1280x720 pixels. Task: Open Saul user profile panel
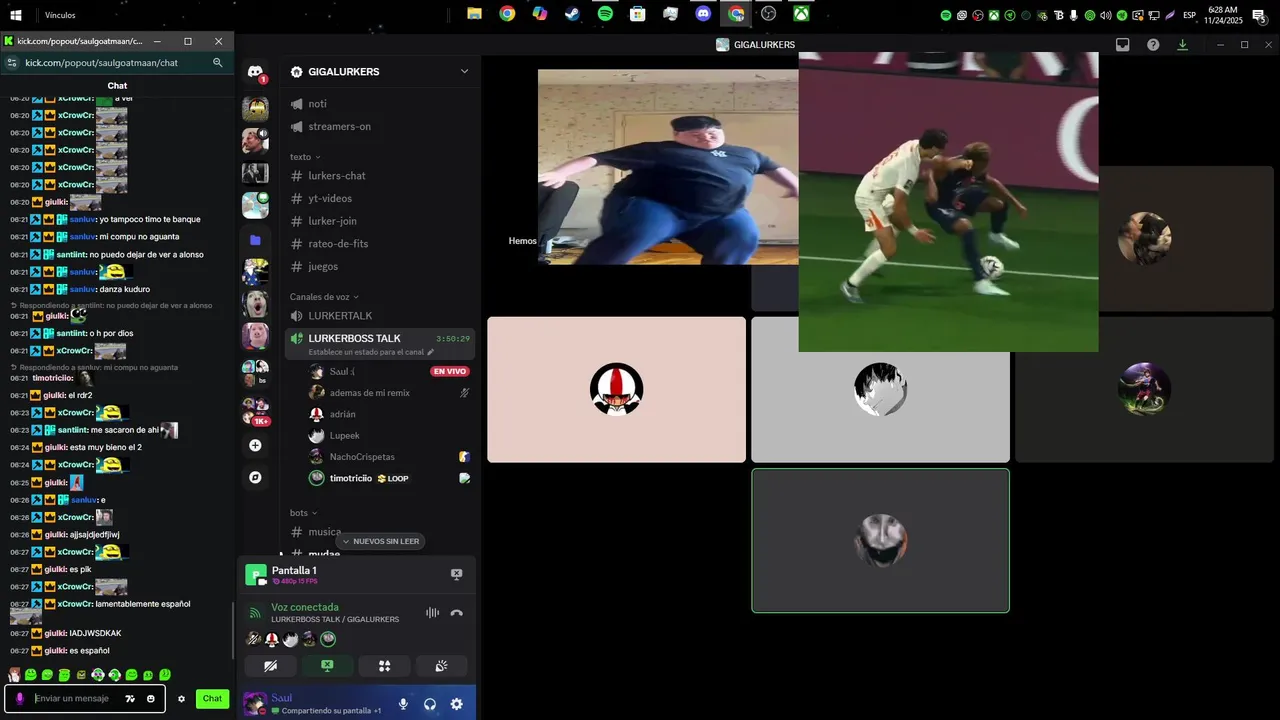coord(315,703)
